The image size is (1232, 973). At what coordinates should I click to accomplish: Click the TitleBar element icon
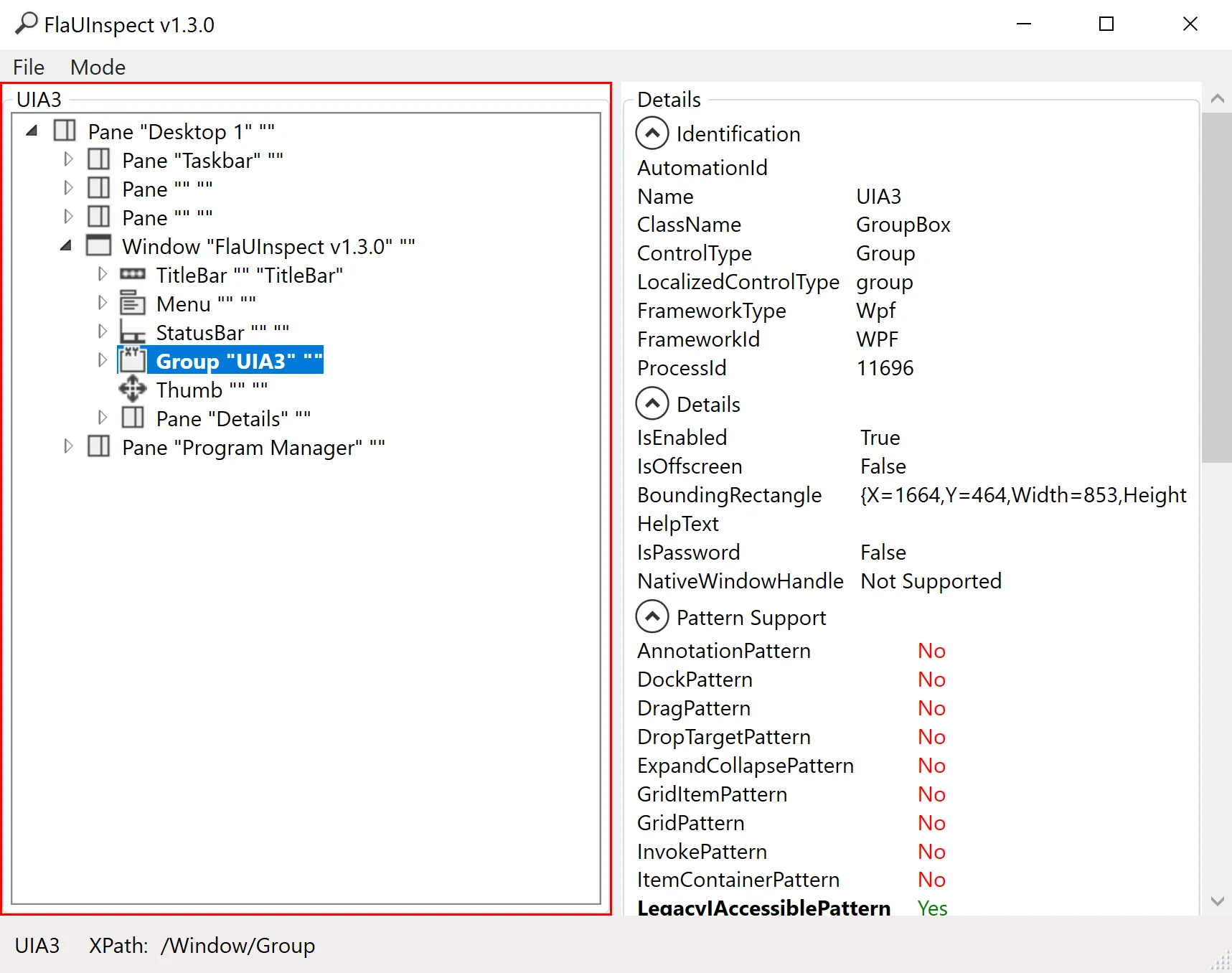tap(133, 274)
